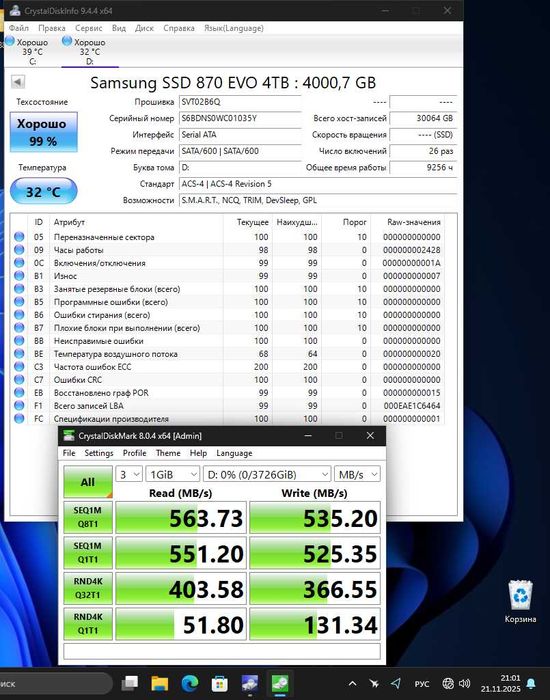This screenshot has width=550, height=700.
Task: Switch to CrystalDiskInfo taskbar icon
Action: (250, 683)
